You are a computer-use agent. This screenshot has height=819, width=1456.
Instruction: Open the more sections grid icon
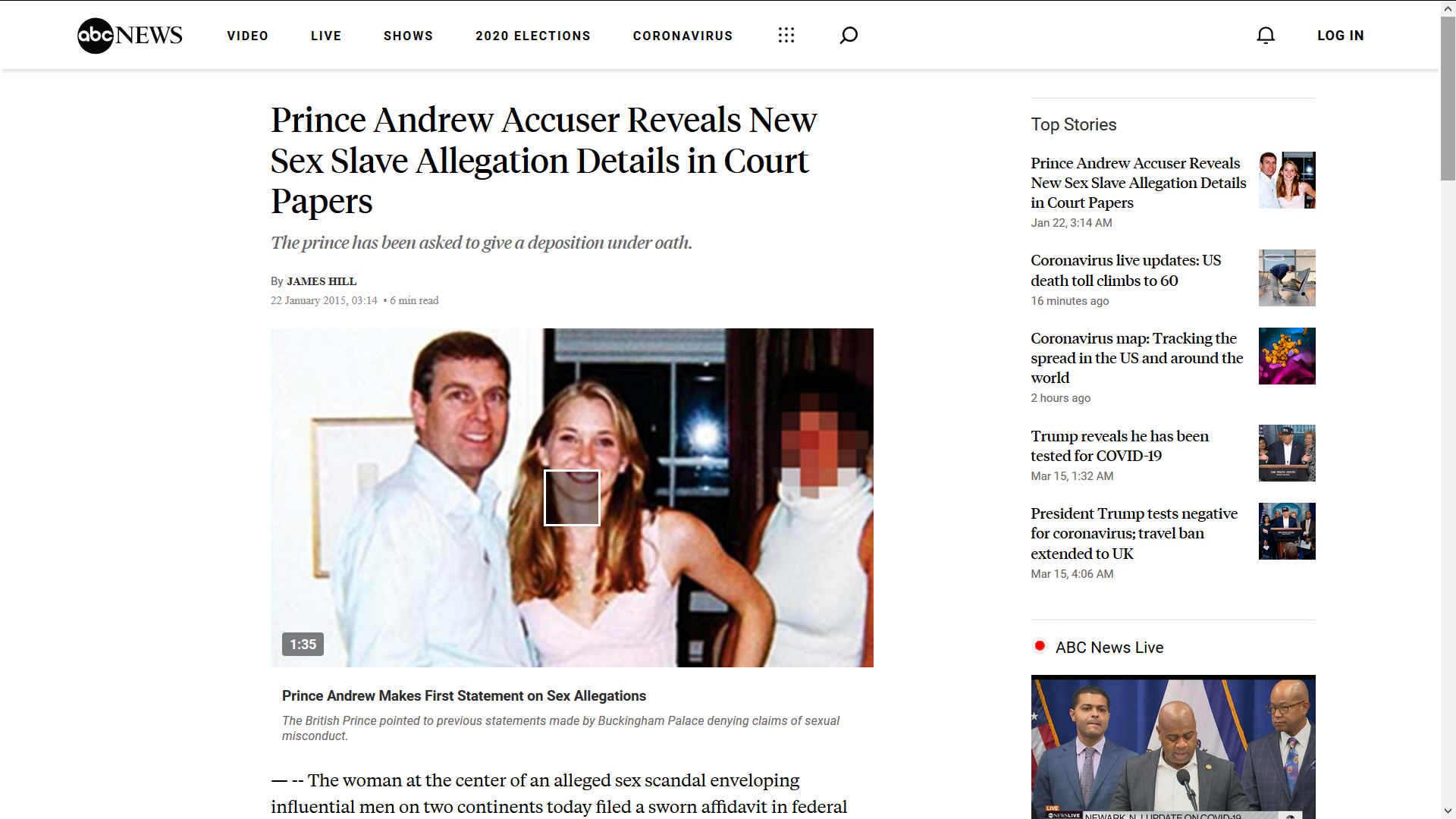pos(786,35)
